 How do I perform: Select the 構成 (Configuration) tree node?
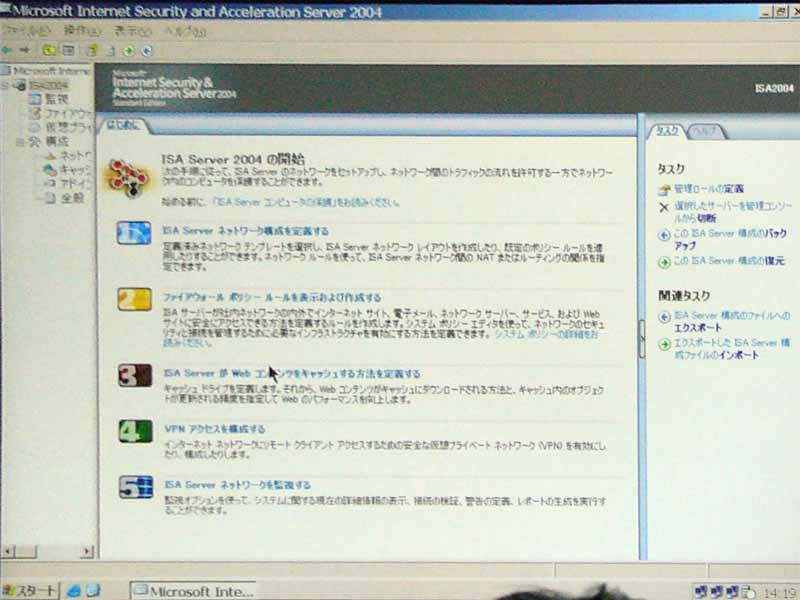pos(49,141)
